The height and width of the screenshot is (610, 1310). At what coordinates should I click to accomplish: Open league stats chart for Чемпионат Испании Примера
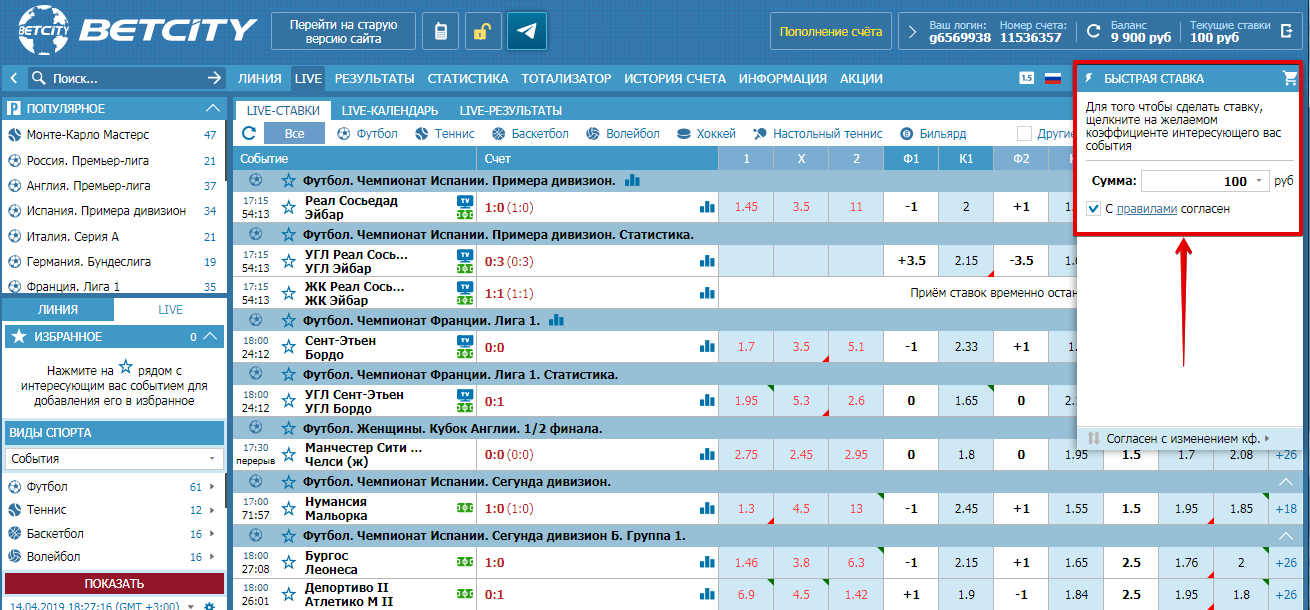click(x=632, y=180)
